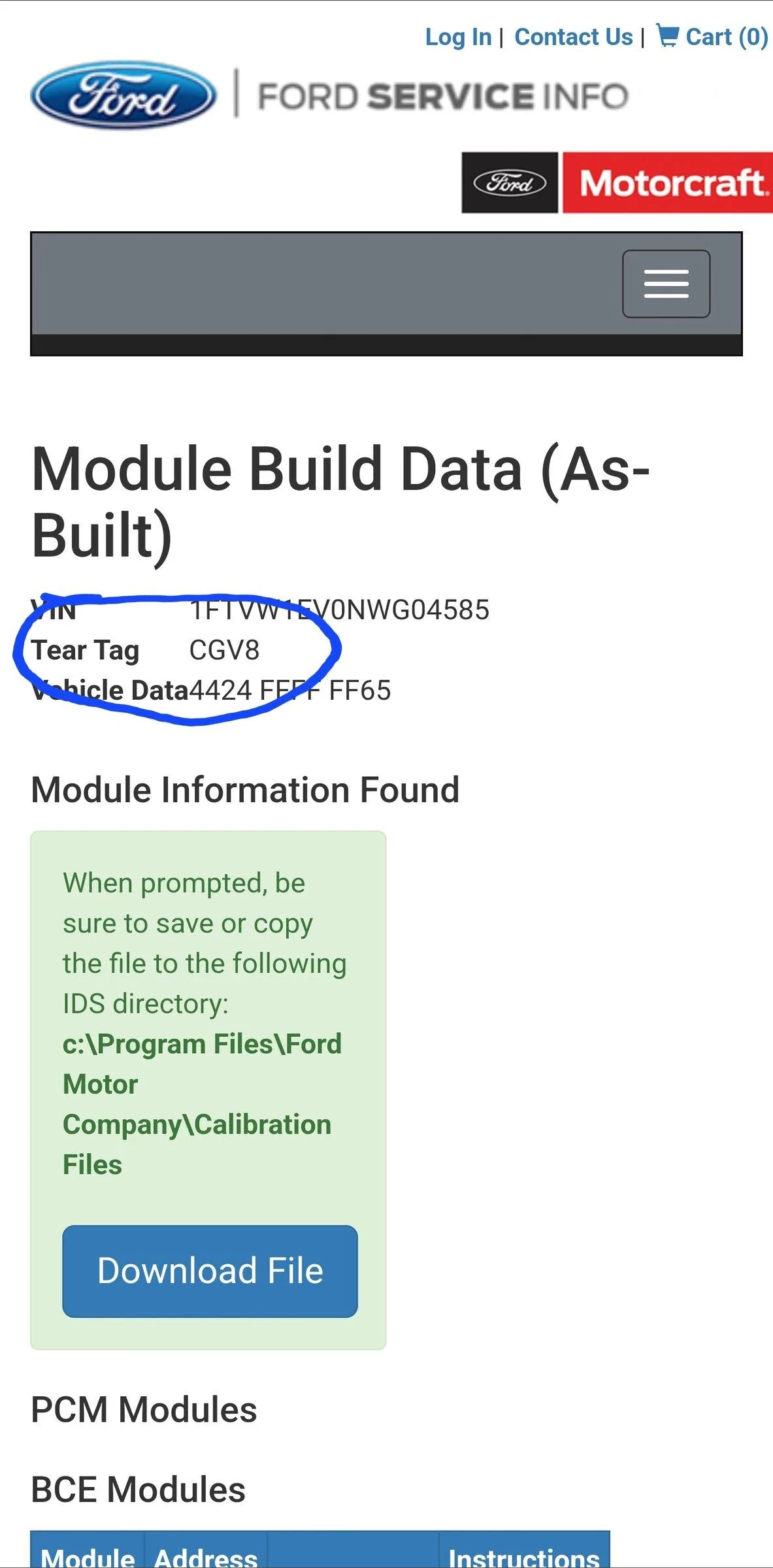Click the VIN number value

[x=339, y=610]
